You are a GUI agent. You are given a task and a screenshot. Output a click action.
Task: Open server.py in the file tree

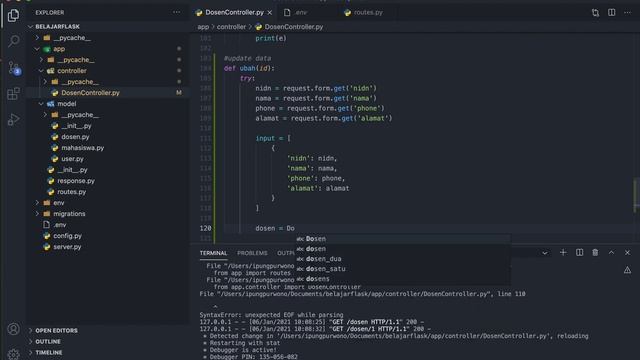(x=67, y=247)
